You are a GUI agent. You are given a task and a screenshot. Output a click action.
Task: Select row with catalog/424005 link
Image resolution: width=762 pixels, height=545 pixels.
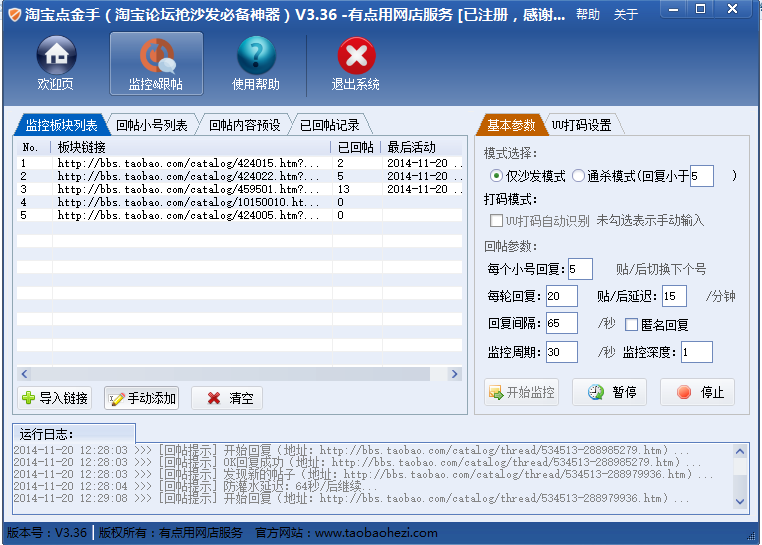click(x=240, y=215)
